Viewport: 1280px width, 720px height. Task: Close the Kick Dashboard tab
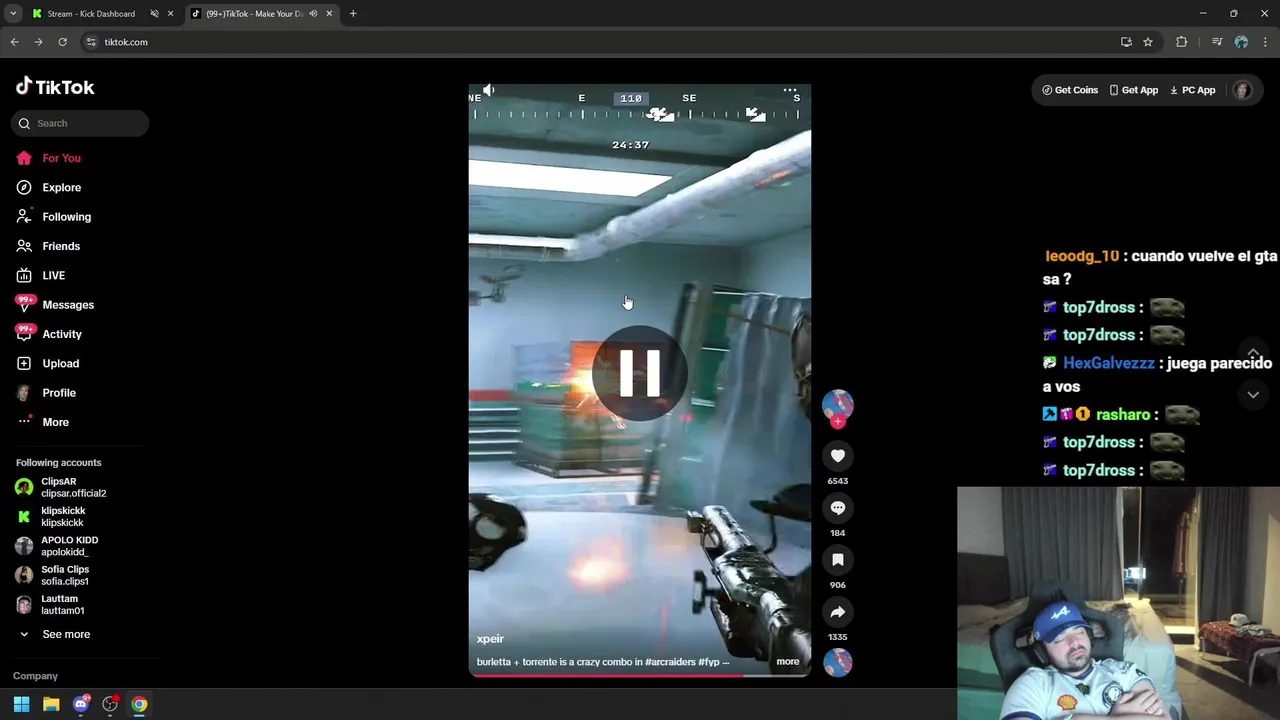pyautogui.click(x=170, y=14)
